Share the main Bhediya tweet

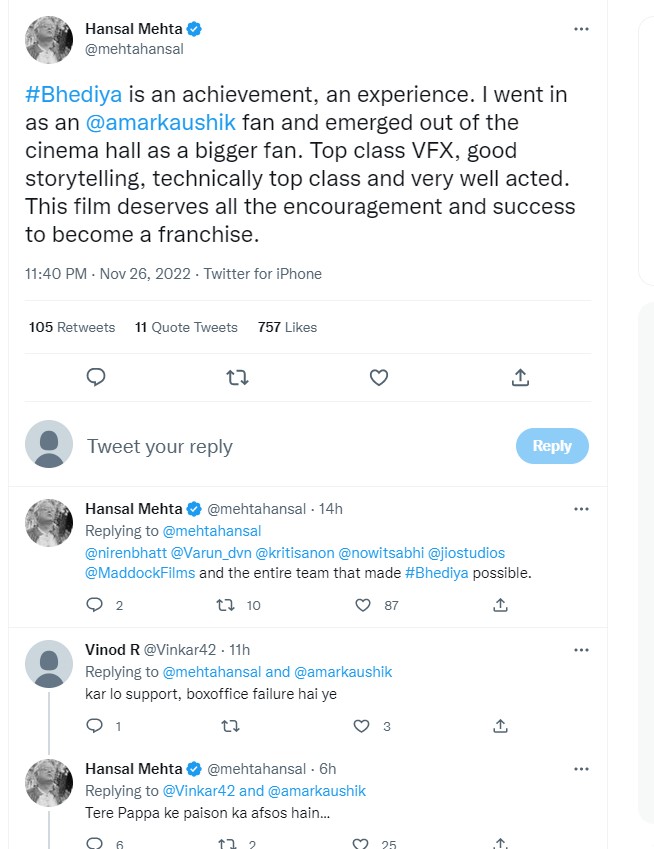[520, 377]
